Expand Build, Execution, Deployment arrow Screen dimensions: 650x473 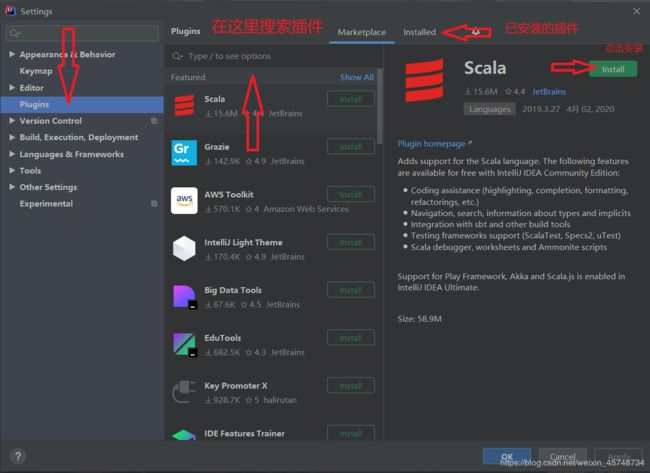pyautogui.click(x=12, y=137)
